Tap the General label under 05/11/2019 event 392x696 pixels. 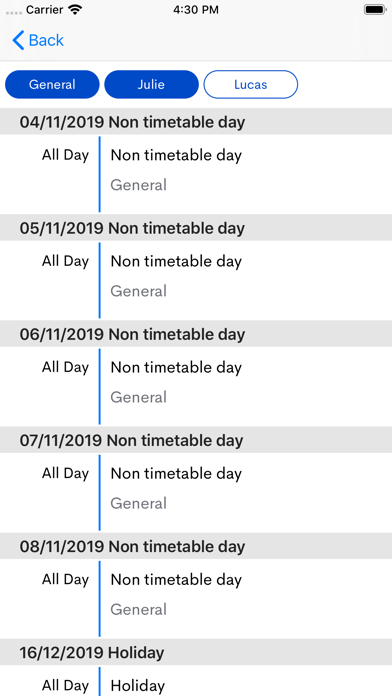coord(139,291)
